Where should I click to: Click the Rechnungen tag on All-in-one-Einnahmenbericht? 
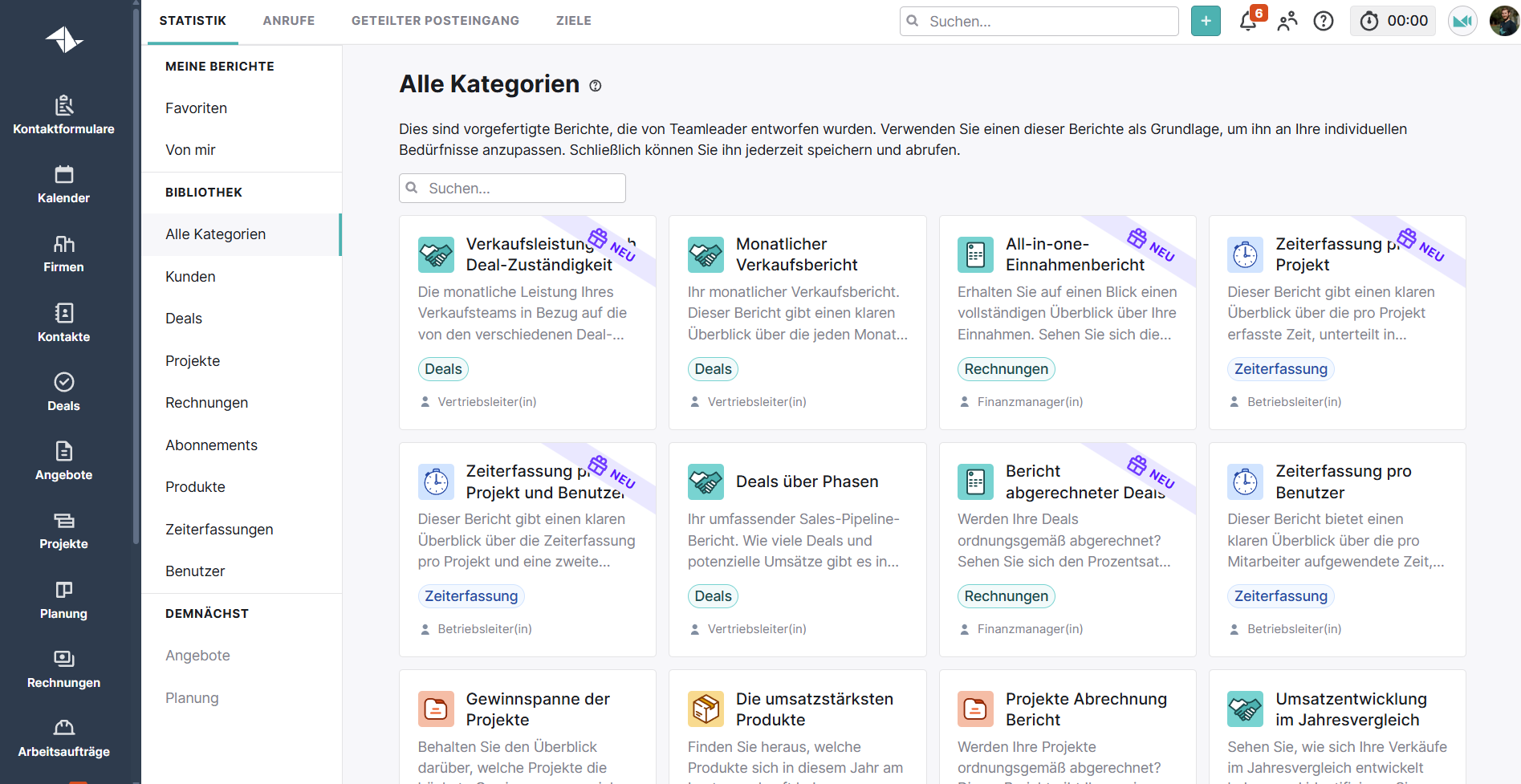point(1006,369)
